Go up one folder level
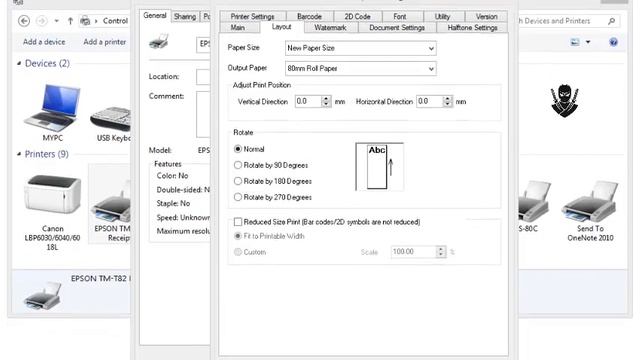Image resolution: width=640 pixels, height=360 pixels. point(70,21)
